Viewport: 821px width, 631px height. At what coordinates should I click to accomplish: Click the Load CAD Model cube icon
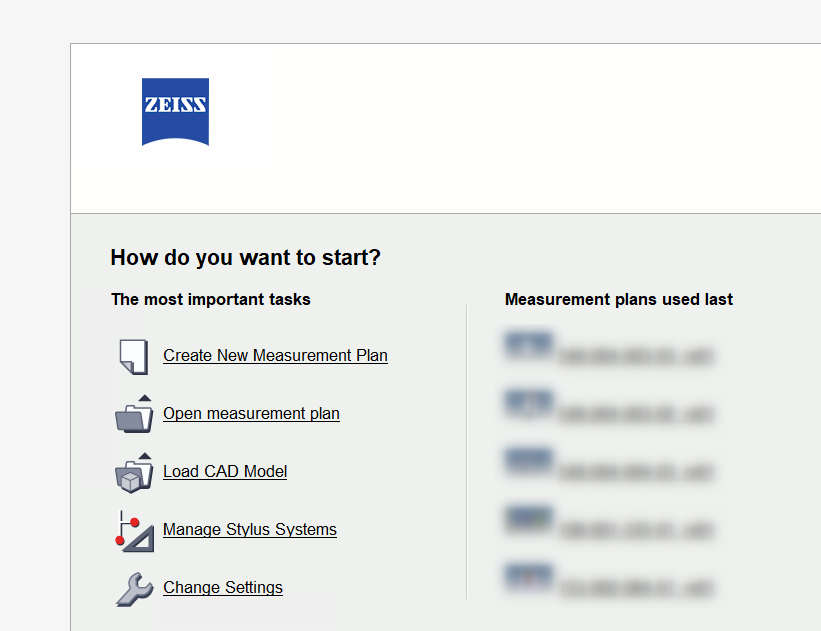(133, 472)
